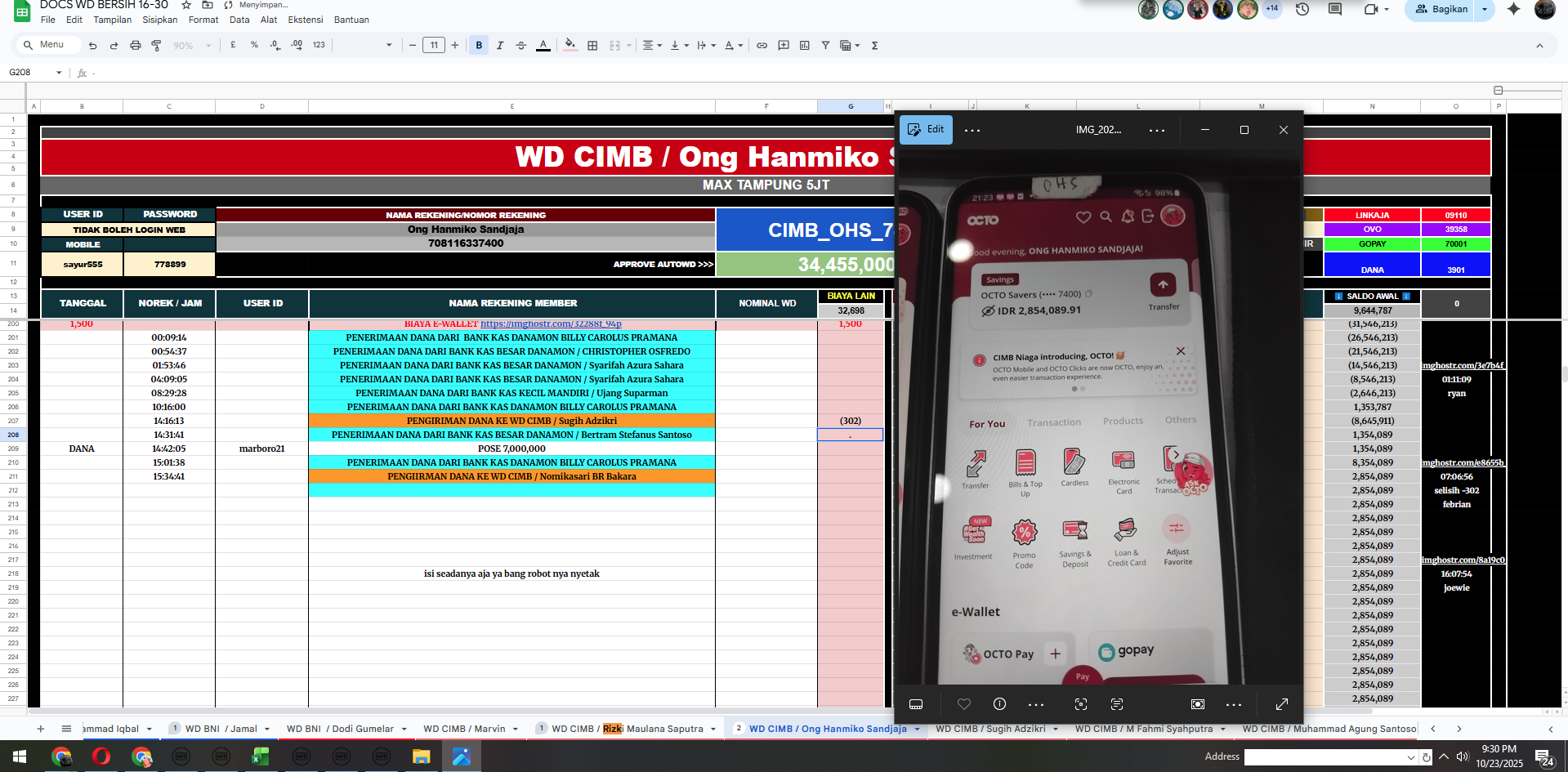1568x772 pixels.
Task: Open the Ekstensi menu
Action: coord(306,20)
